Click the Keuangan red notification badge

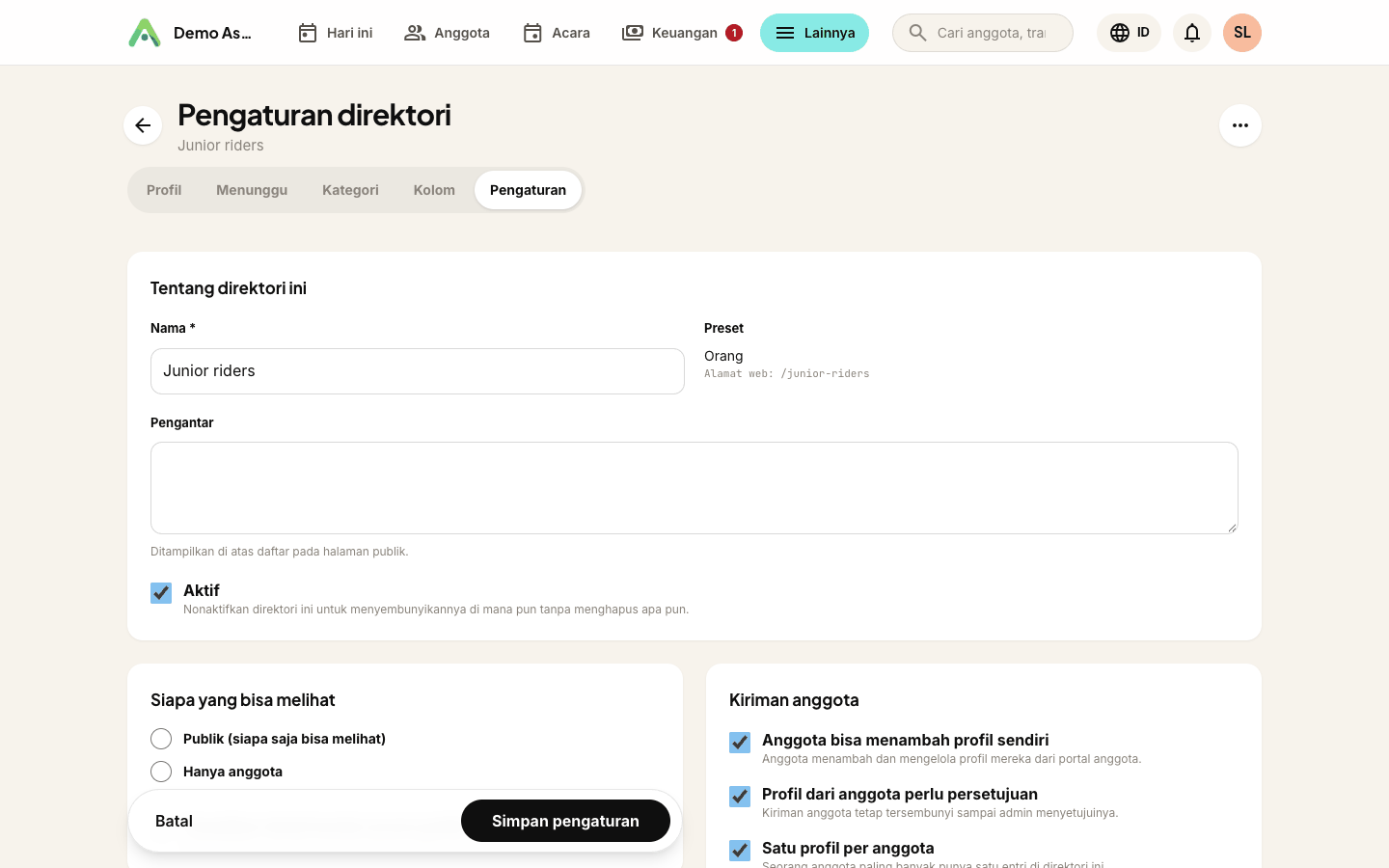(x=734, y=33)
